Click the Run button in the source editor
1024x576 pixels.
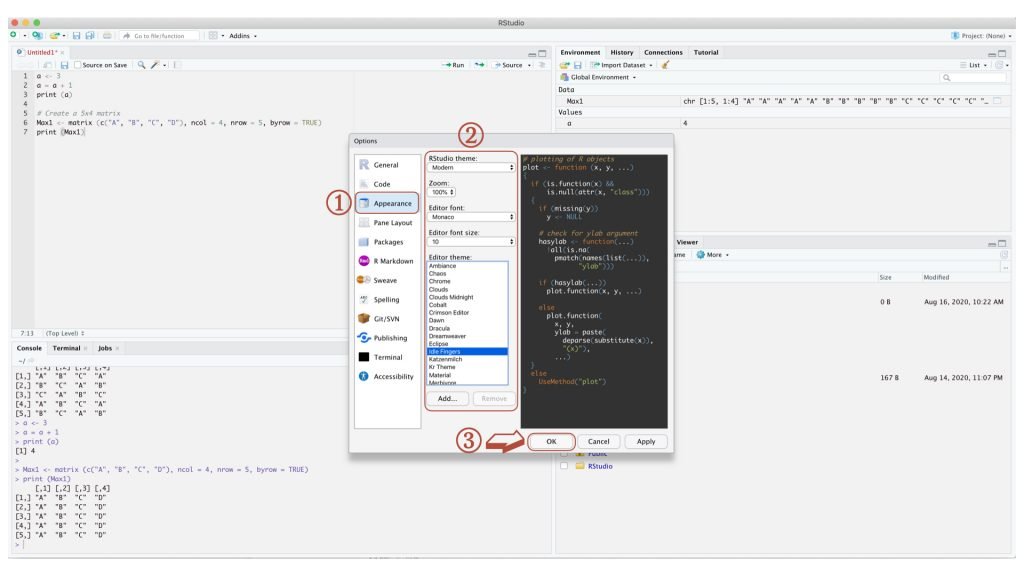pyautogui.click(x=453, y=65)
